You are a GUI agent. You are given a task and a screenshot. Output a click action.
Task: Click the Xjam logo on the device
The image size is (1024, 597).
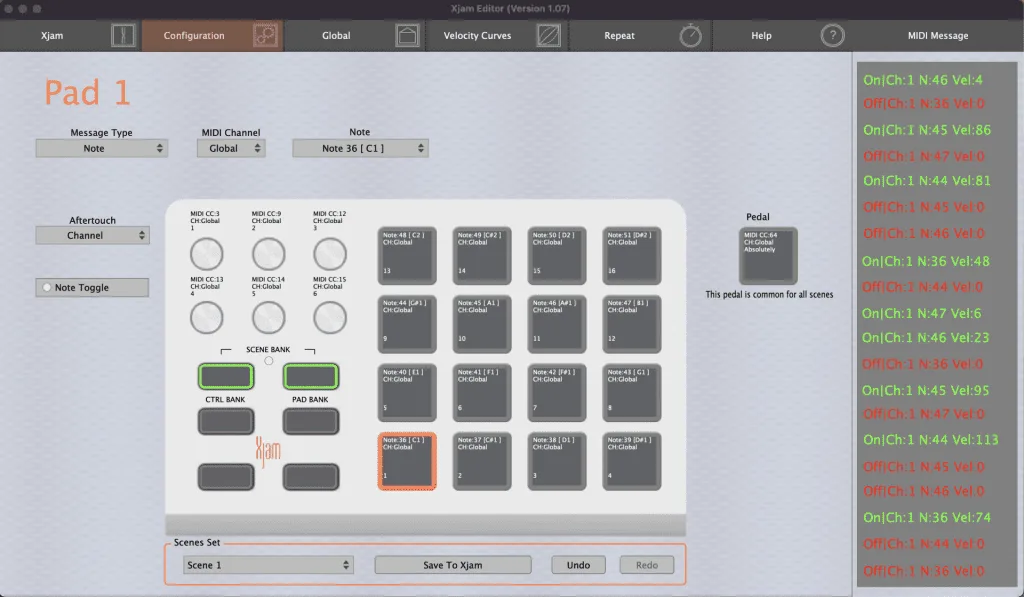[268, 451]
